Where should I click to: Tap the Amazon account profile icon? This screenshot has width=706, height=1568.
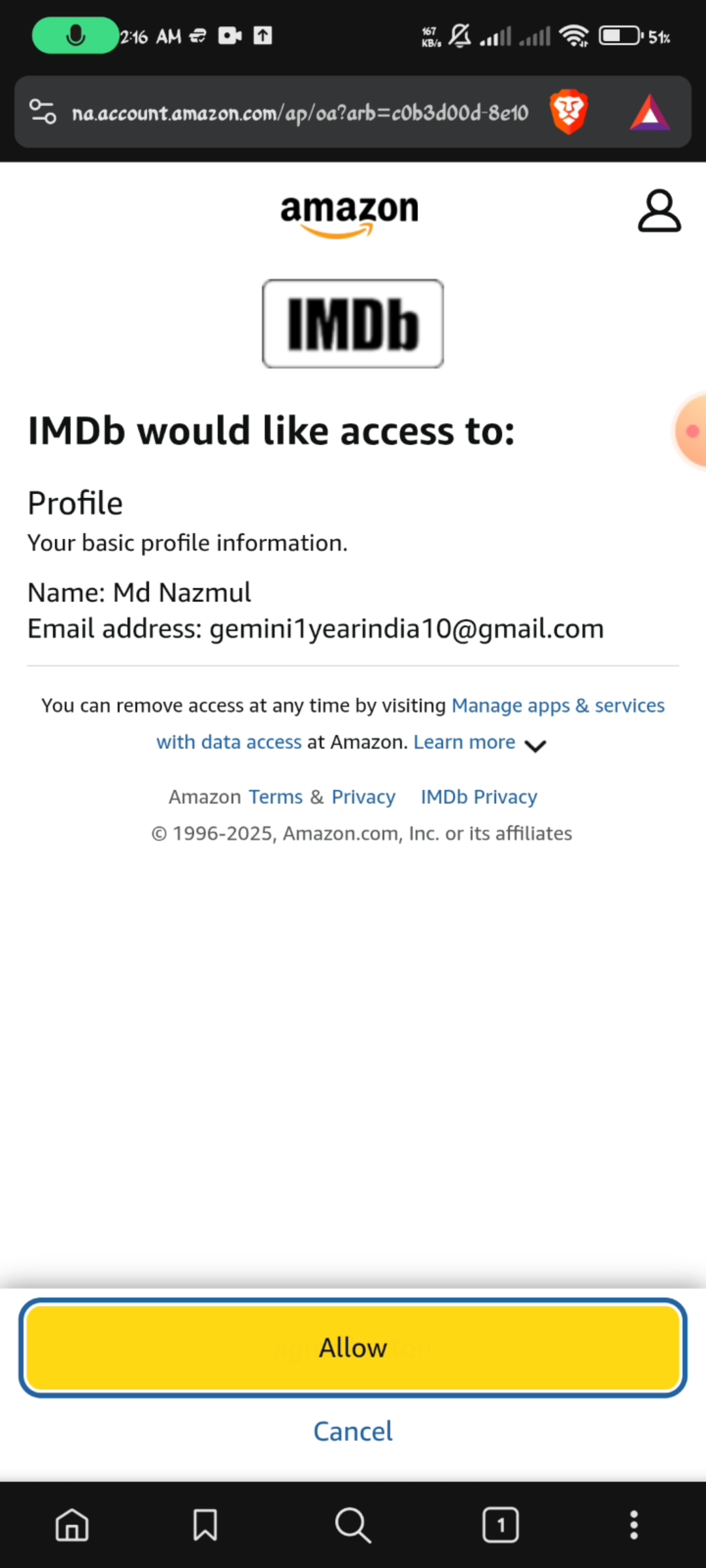[x=659, y=210]
